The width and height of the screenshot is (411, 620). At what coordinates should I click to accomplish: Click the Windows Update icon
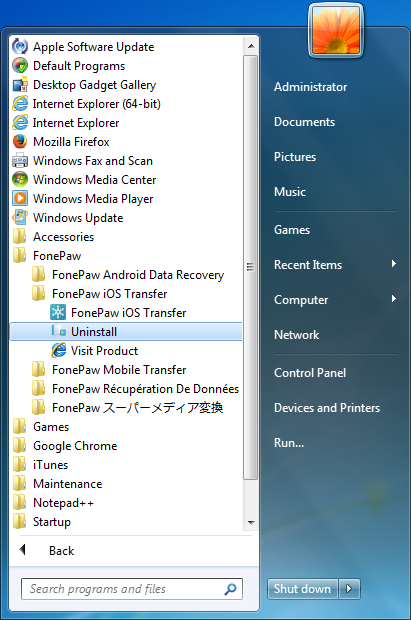(x=20, y=217)
